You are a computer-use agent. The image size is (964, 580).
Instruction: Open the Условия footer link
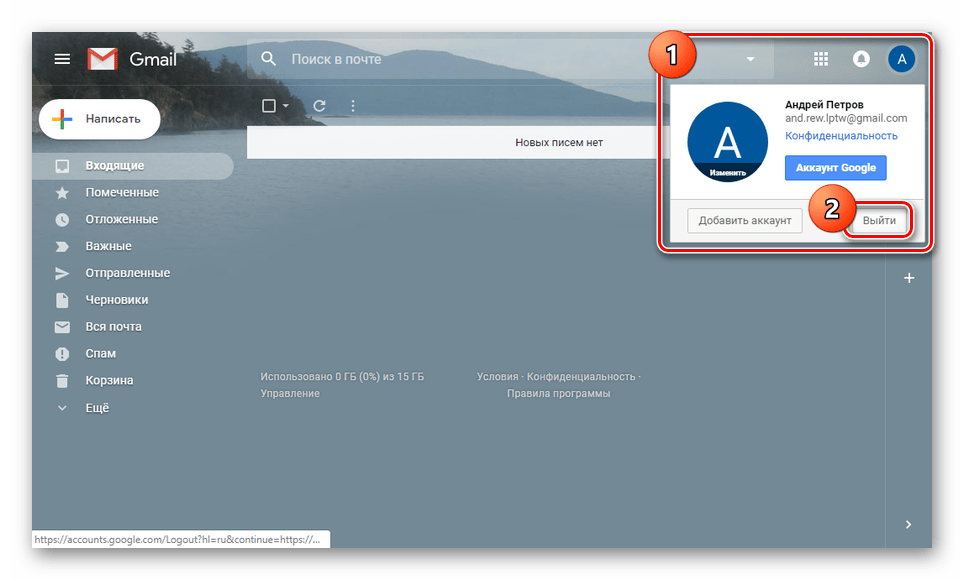coord(497,376)
